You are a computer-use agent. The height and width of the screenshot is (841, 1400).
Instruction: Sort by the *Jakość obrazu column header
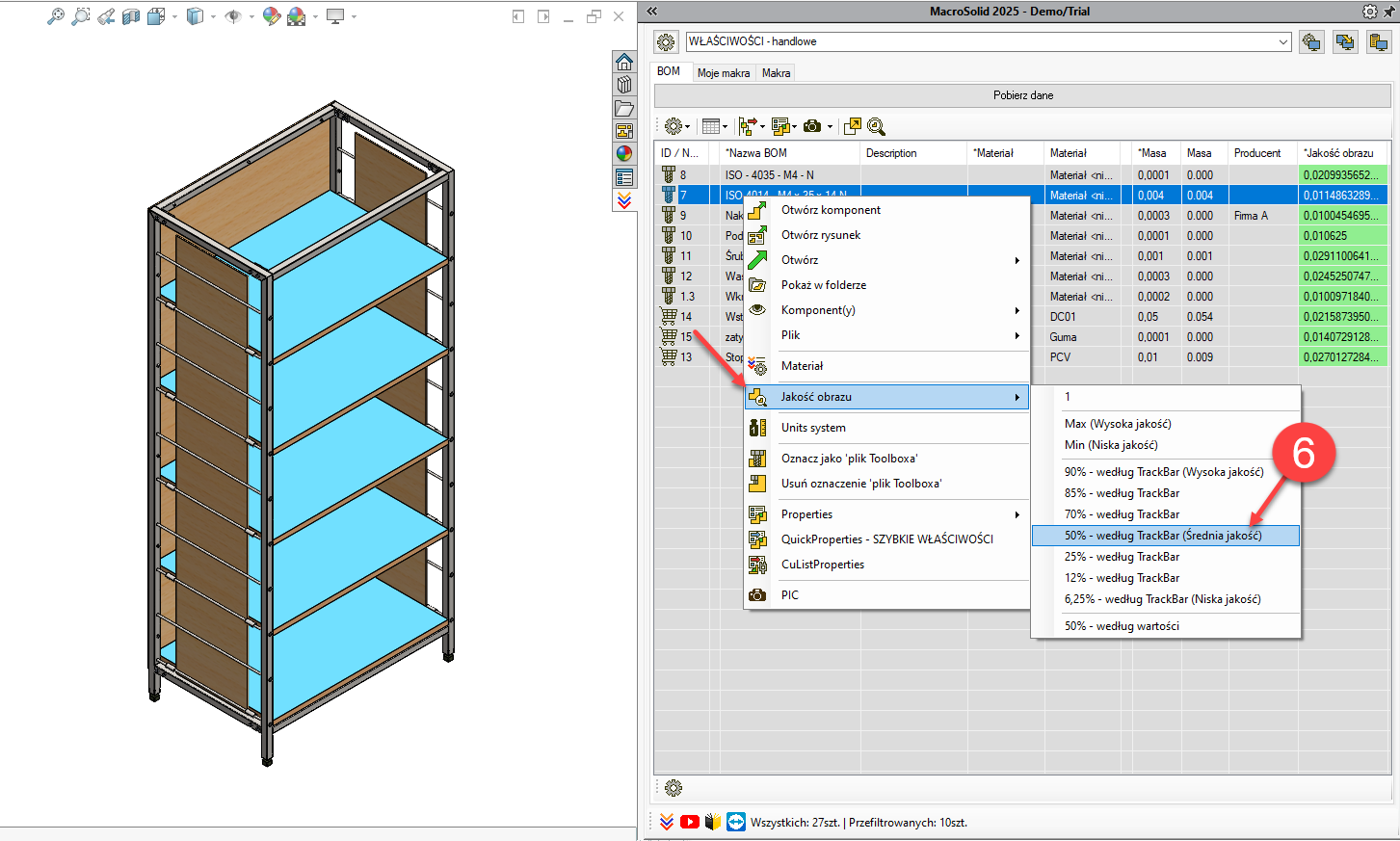coord(1342,153)
